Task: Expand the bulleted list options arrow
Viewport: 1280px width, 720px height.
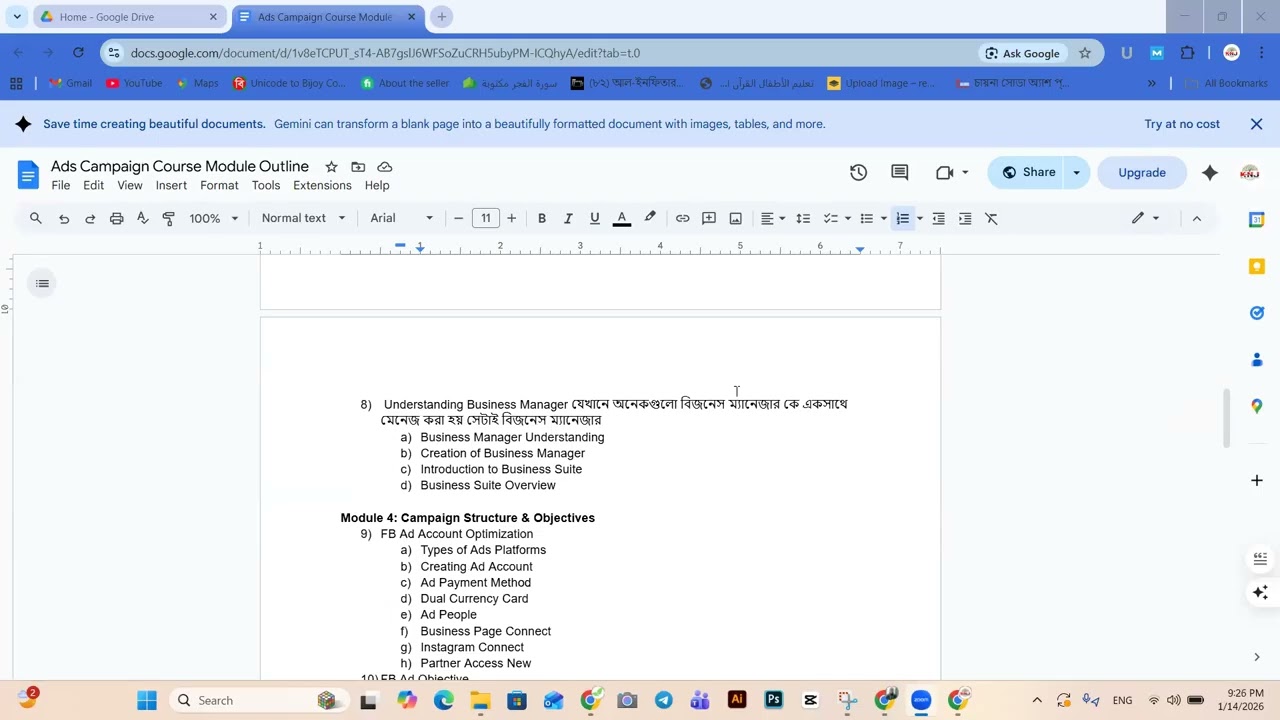Action: [x=884, y=218]
